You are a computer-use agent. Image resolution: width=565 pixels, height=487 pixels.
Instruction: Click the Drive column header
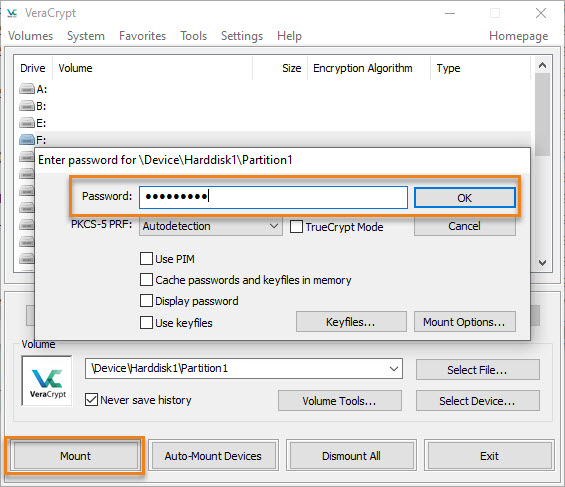(x=33, y=68)
